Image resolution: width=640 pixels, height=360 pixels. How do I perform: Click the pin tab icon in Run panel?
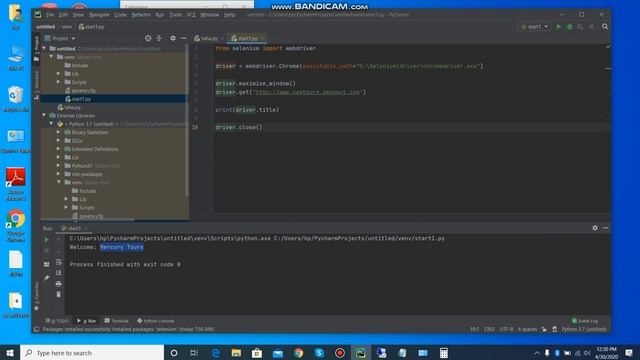pyautogui.click(x=47, y=278)
